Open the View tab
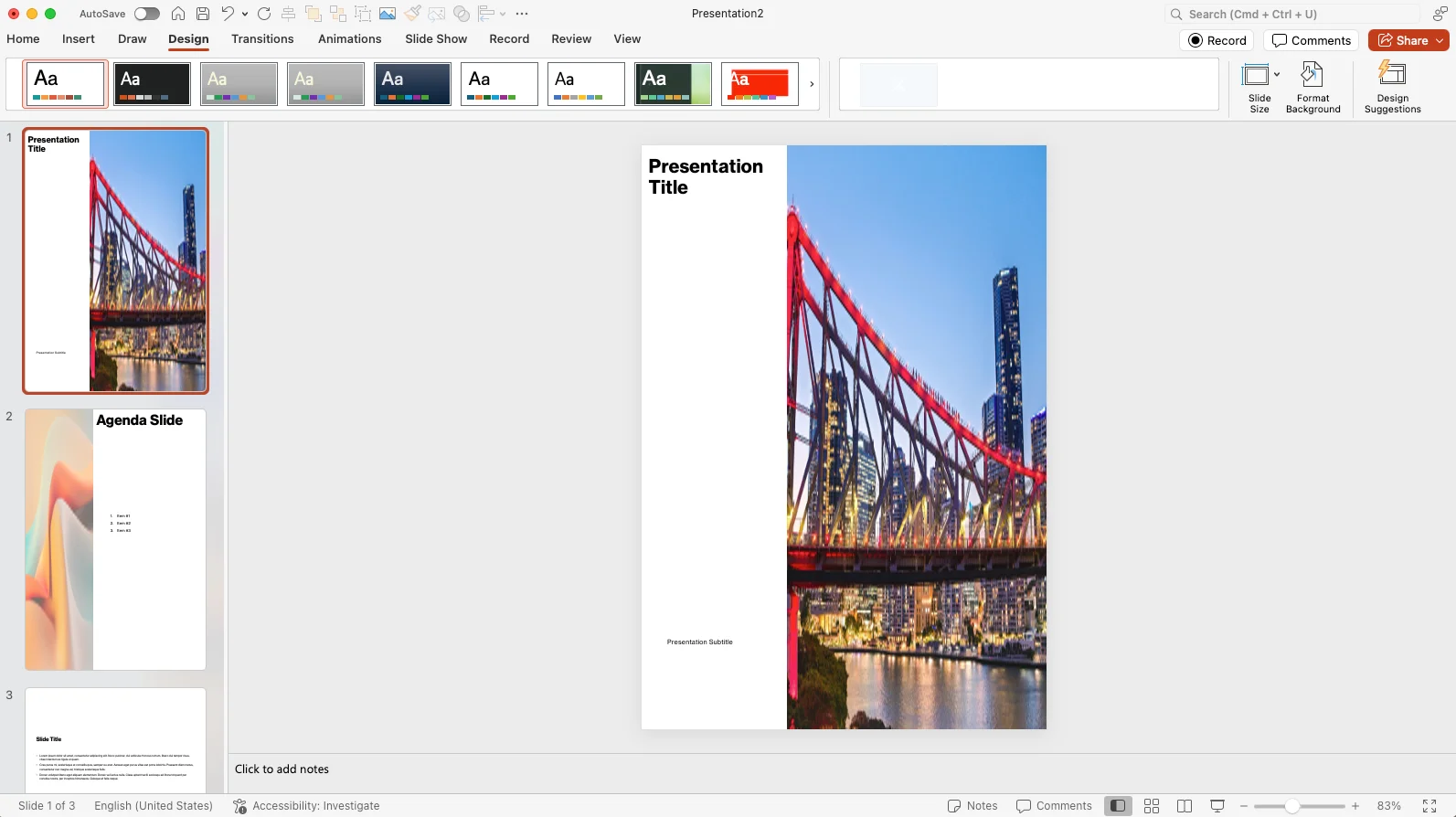This screenshot has height=817, width=1456. point(627,39)
